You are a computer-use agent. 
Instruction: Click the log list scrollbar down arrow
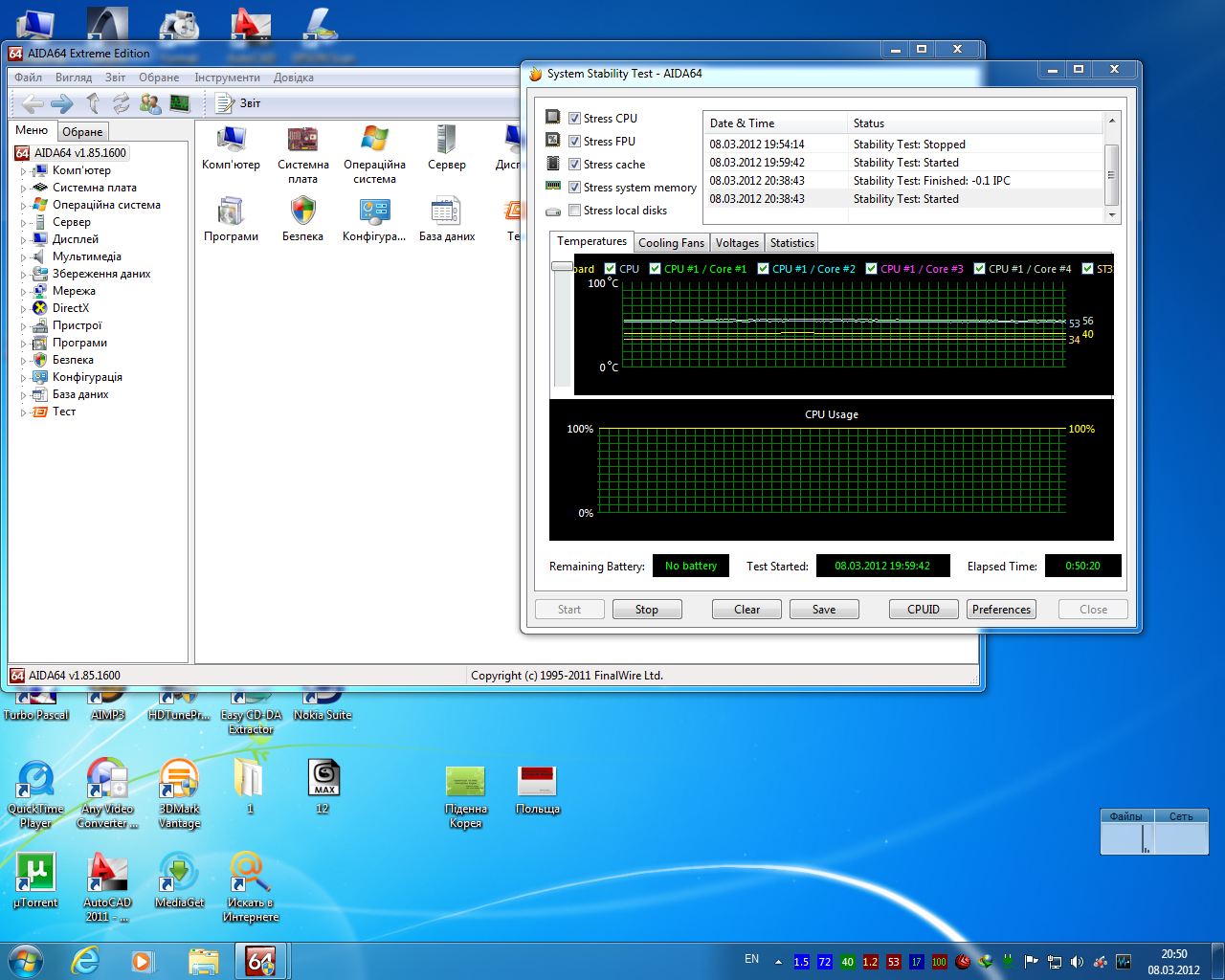[1111, 215]
